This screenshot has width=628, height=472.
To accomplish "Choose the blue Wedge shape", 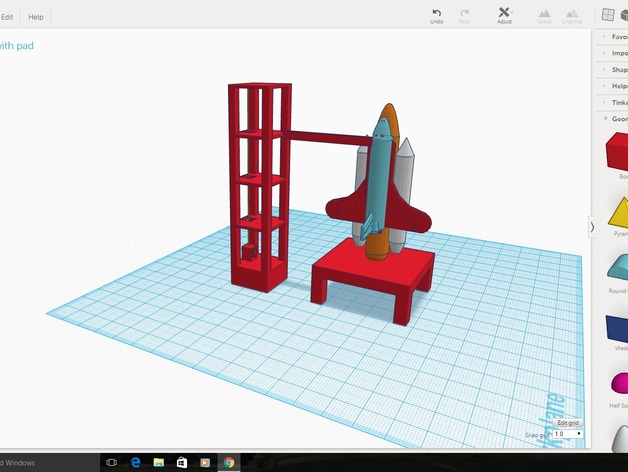I will (x=618, y=326).
